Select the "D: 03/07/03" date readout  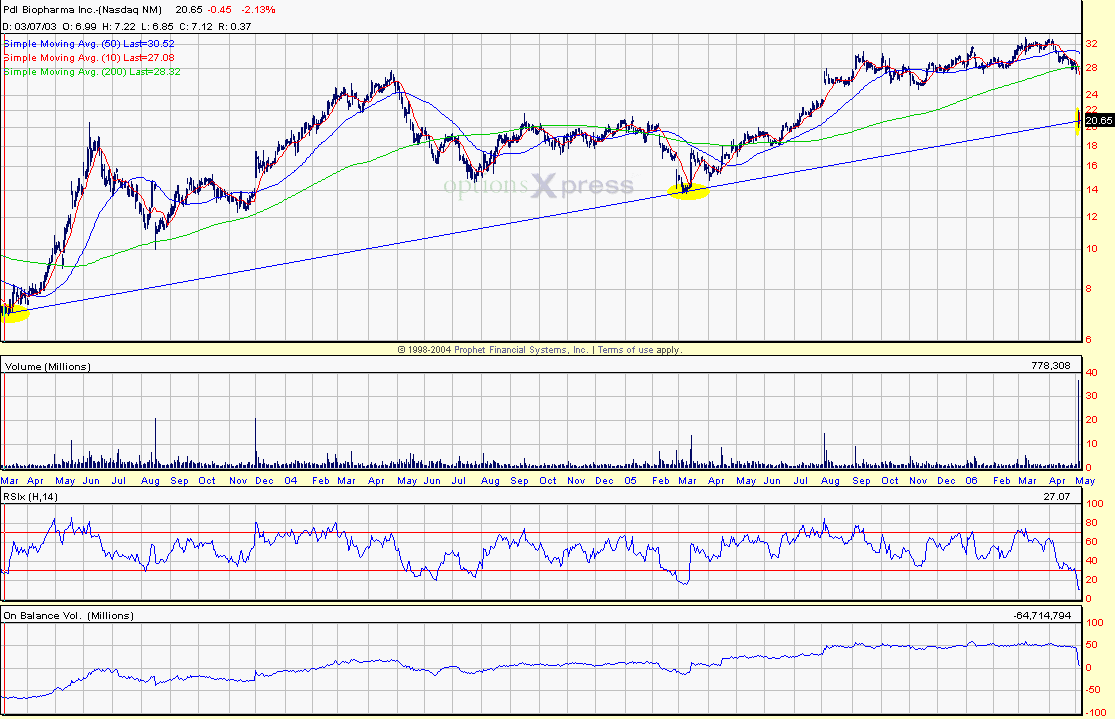coord(30,26)
